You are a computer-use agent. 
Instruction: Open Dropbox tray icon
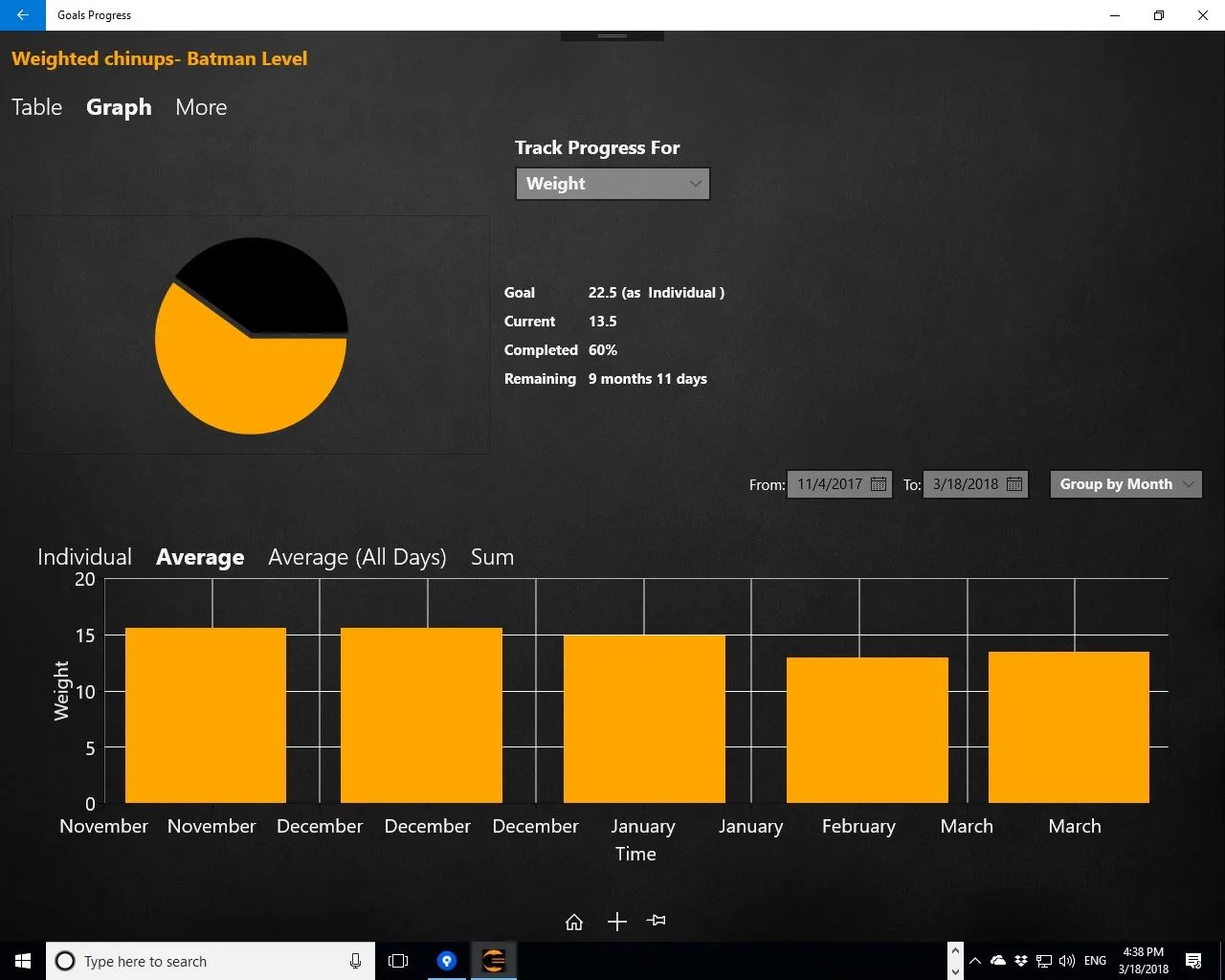(x=1021, y=961)
